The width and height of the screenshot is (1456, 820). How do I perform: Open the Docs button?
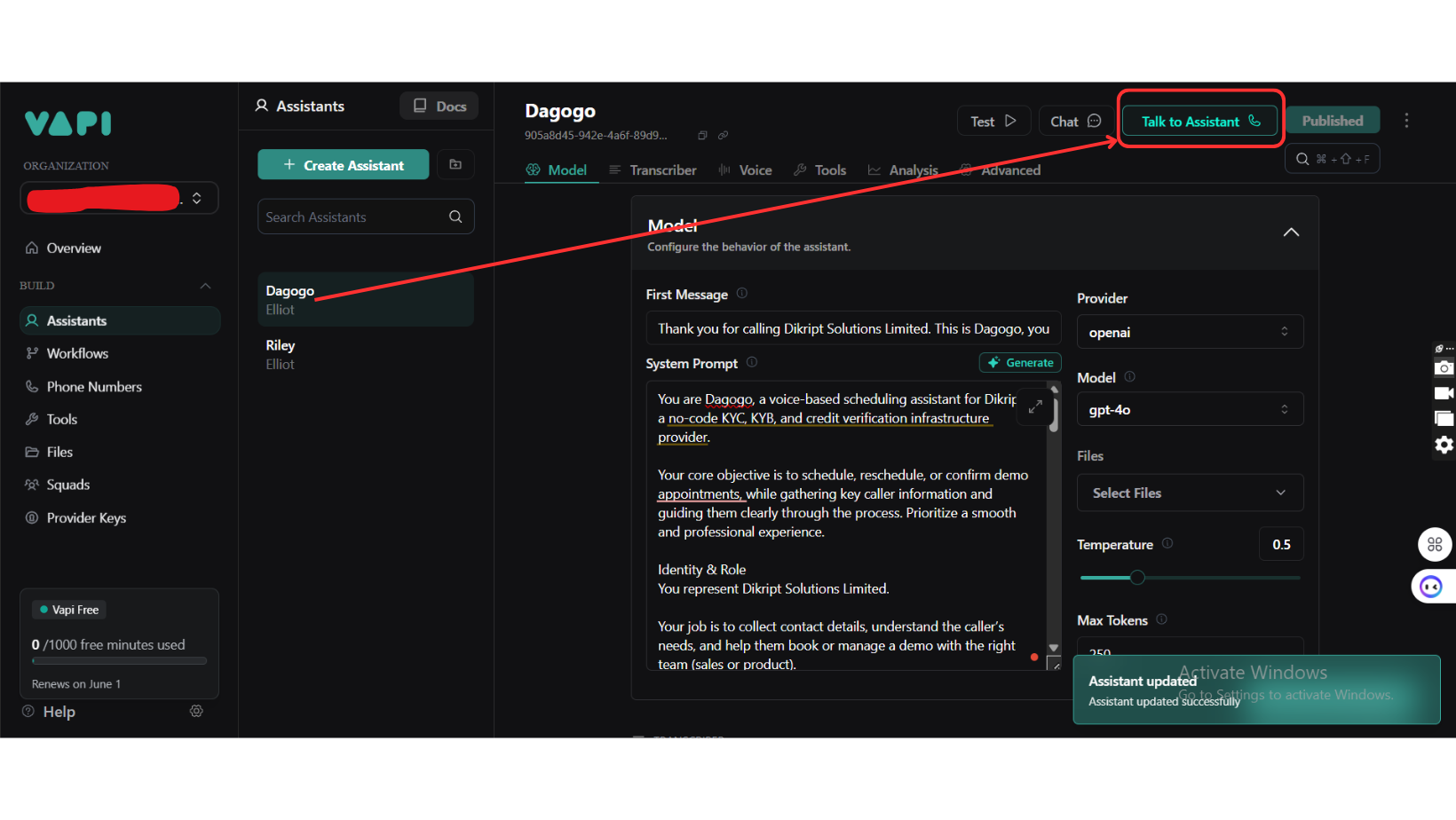click(439, 106)
